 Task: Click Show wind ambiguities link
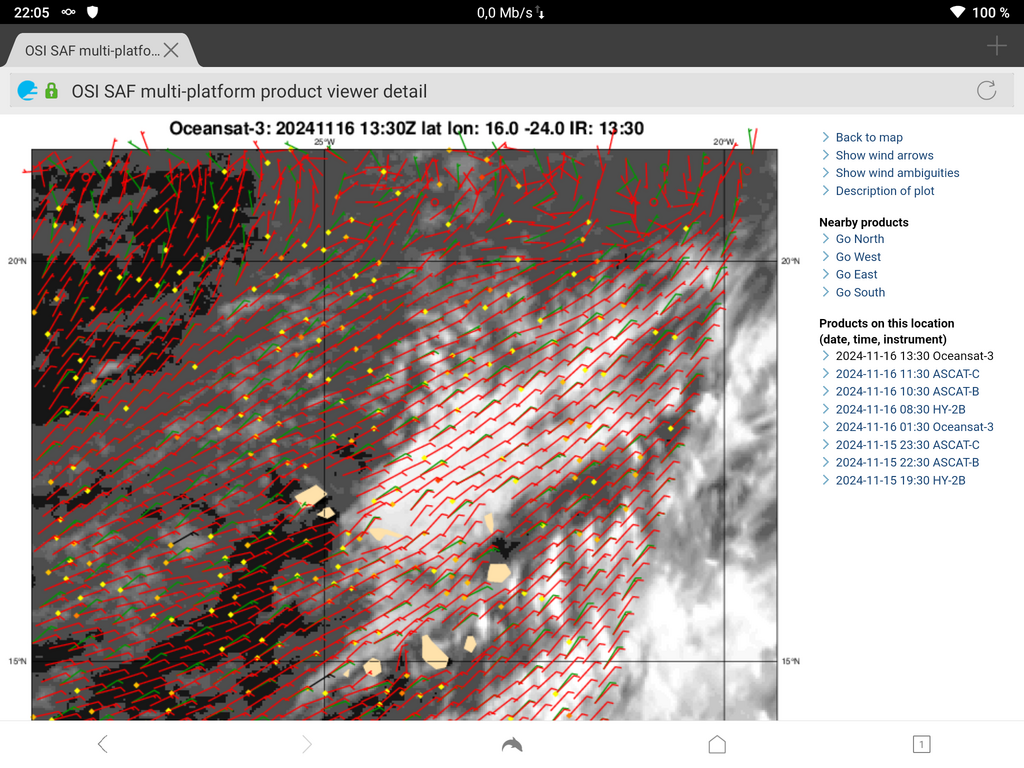point(897,172)
